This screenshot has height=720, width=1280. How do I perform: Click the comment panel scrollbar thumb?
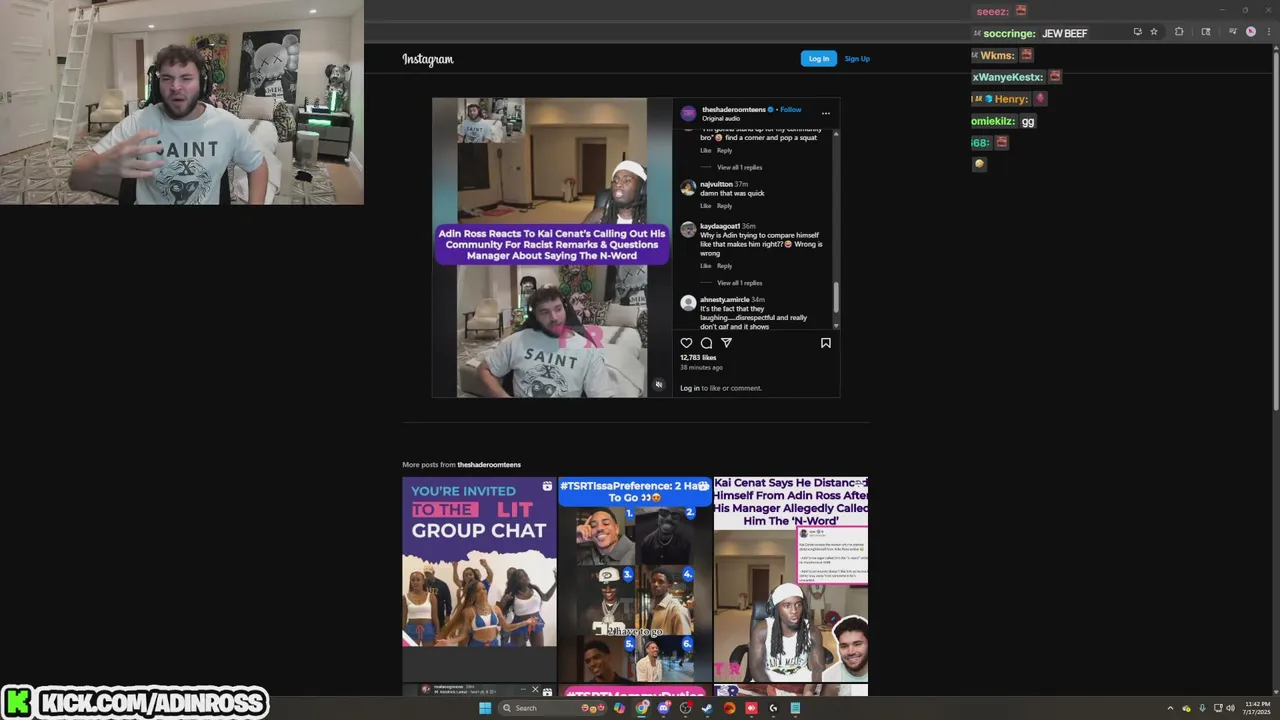click(x=836, y=297)
